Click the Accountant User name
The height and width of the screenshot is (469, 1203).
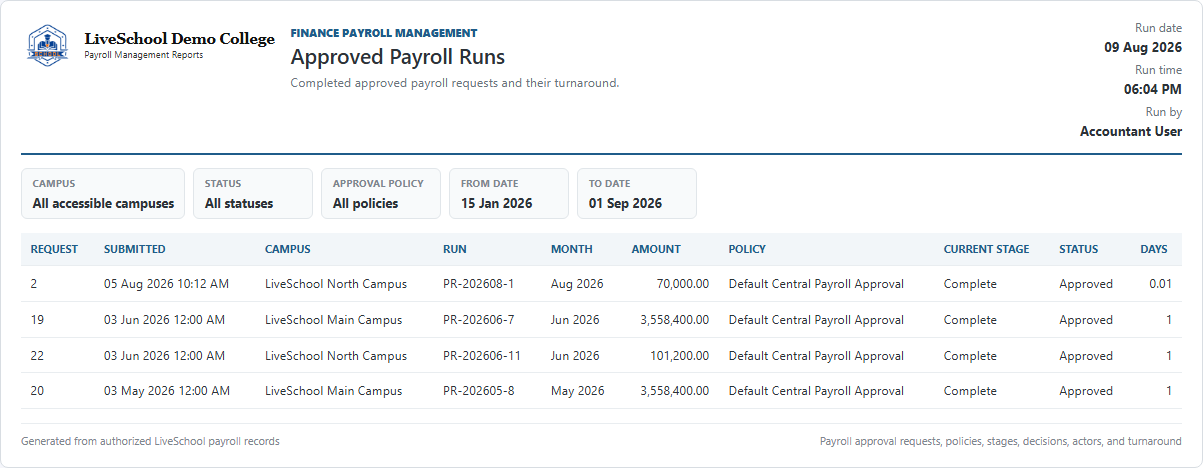tap(1131, 131)
